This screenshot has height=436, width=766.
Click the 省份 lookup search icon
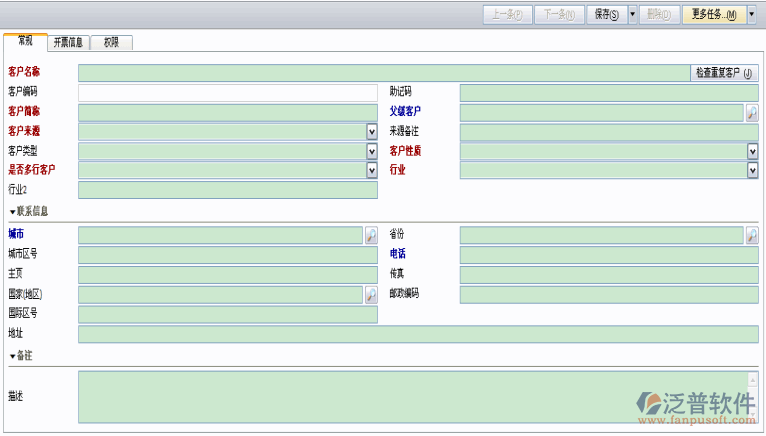pos(751,235)
